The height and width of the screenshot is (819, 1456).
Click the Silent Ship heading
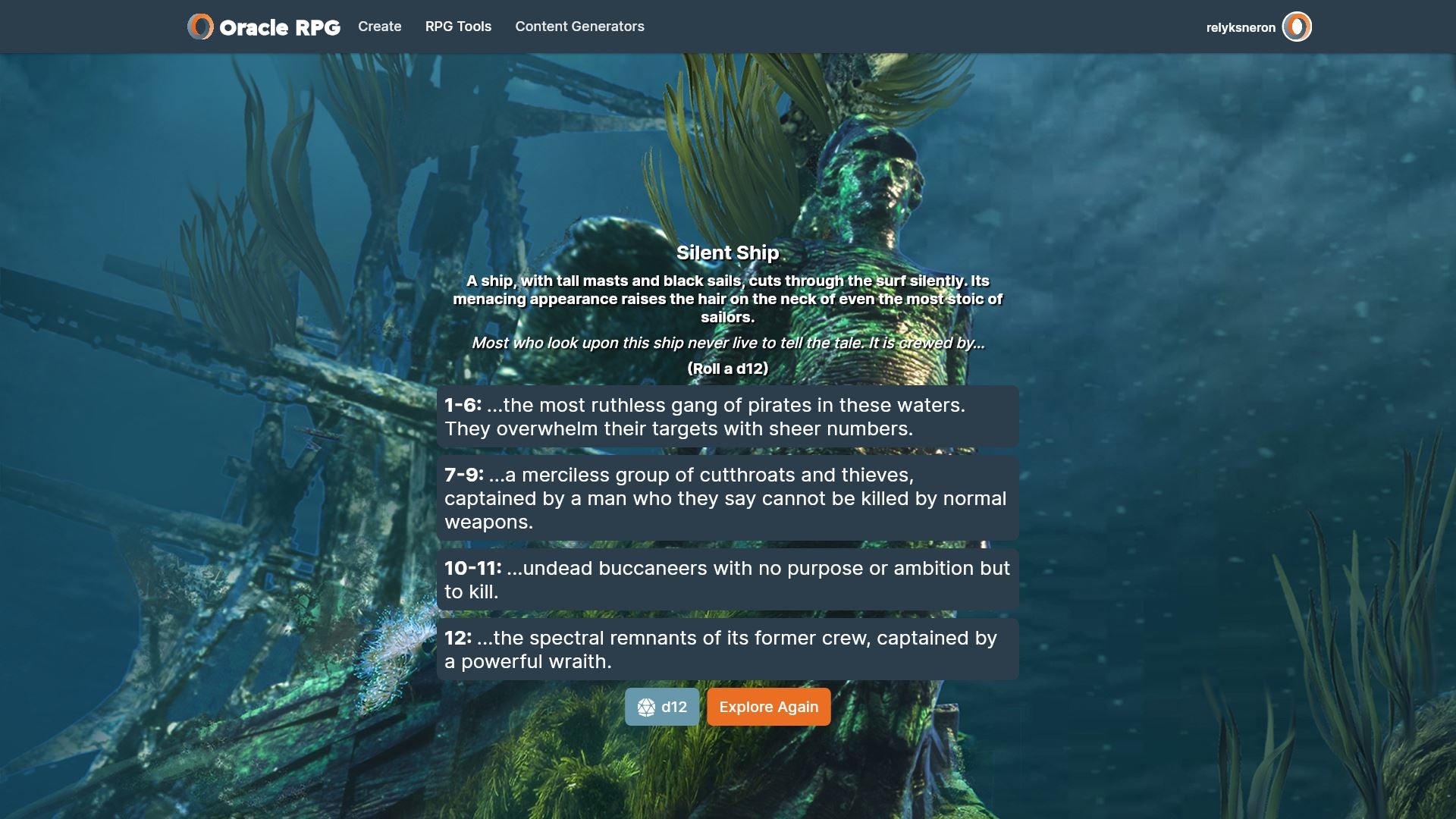point(727,253)
